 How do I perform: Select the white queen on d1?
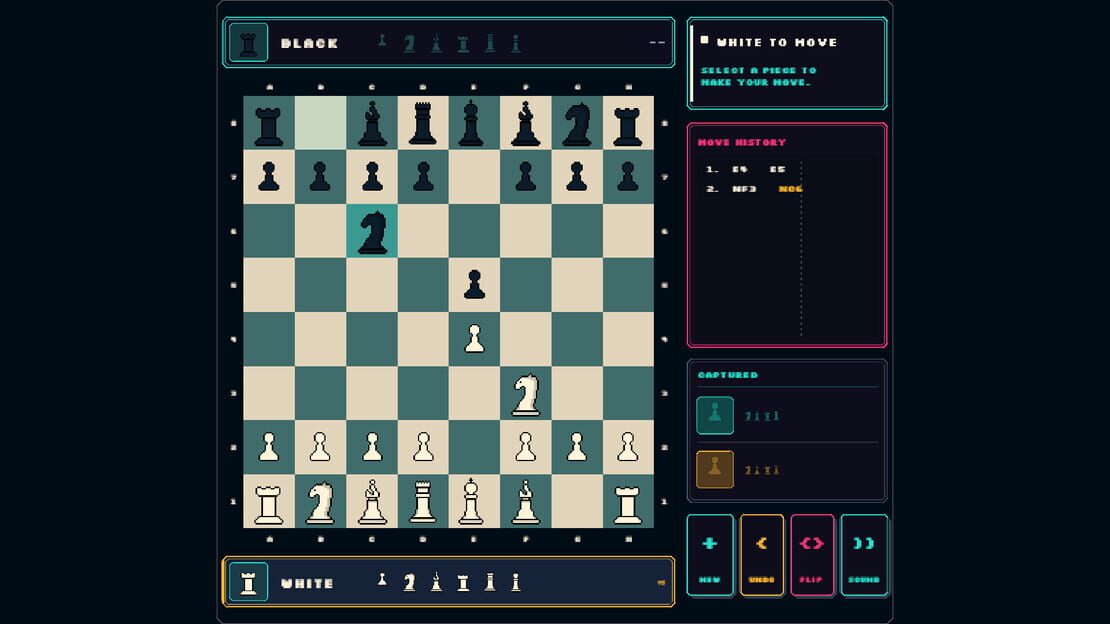[423, 501]
